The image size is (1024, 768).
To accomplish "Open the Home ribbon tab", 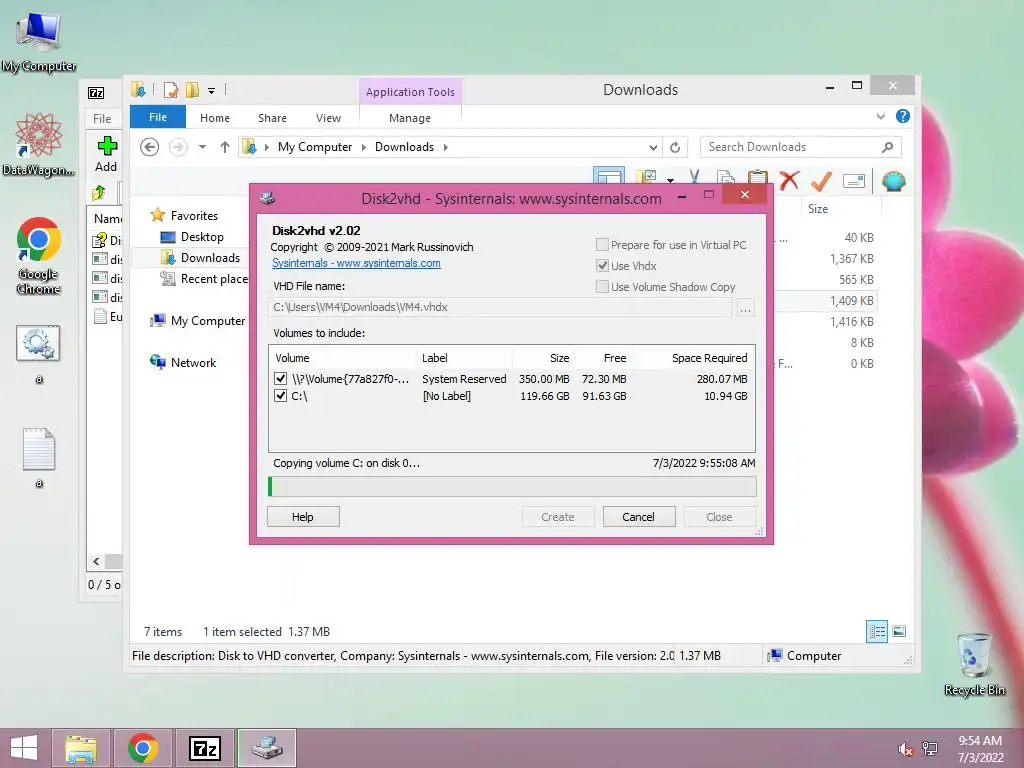I will (215, 118).
